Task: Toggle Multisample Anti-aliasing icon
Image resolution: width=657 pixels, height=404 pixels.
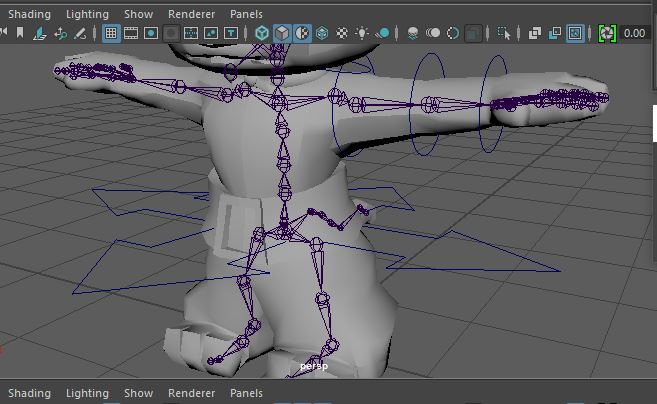Action: pos(453,33)
